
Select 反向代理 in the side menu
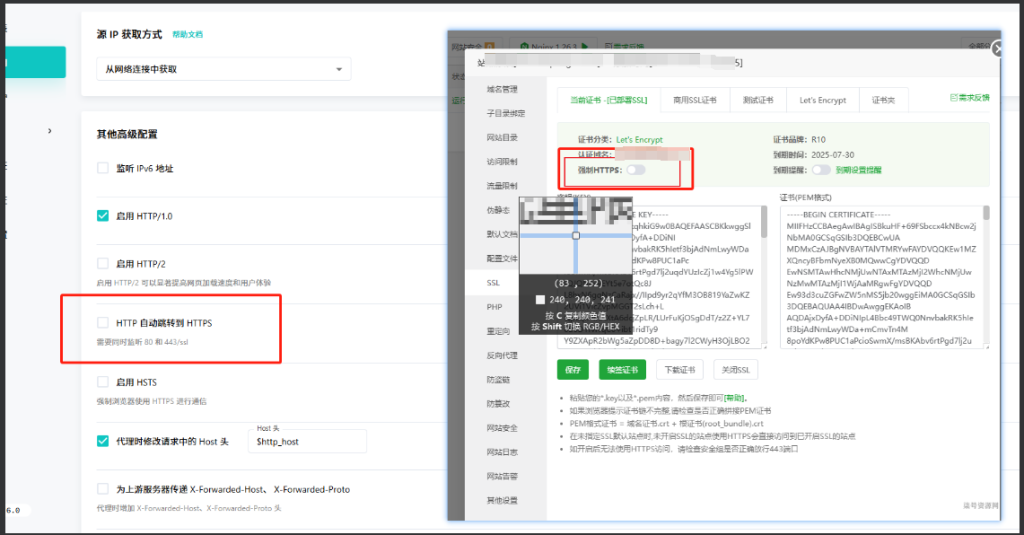pos(502,355)
